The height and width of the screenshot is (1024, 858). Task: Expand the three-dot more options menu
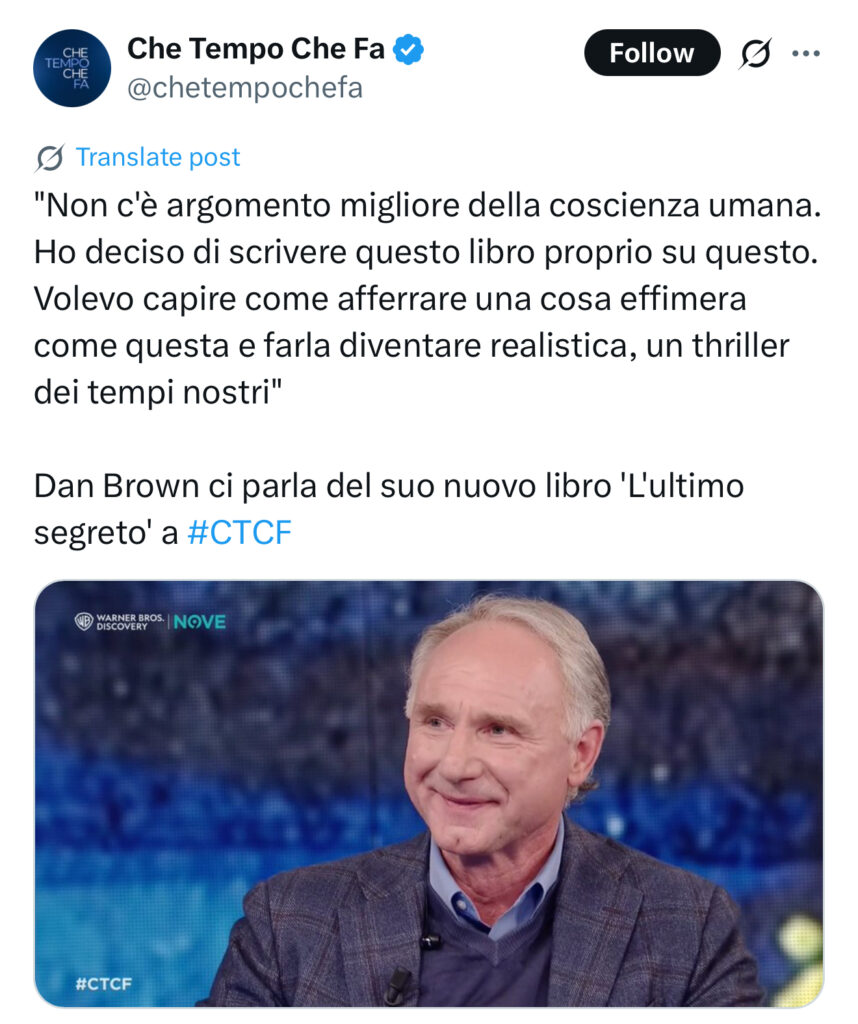pos(805,54)
